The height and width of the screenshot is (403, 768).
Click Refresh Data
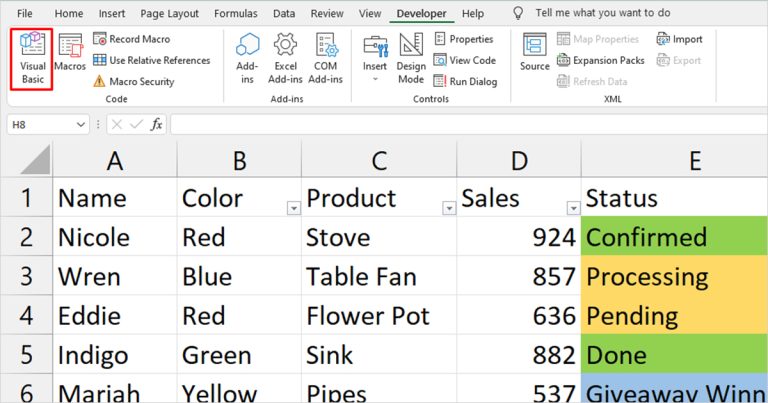pyautogui.click(x=592, y=81)
